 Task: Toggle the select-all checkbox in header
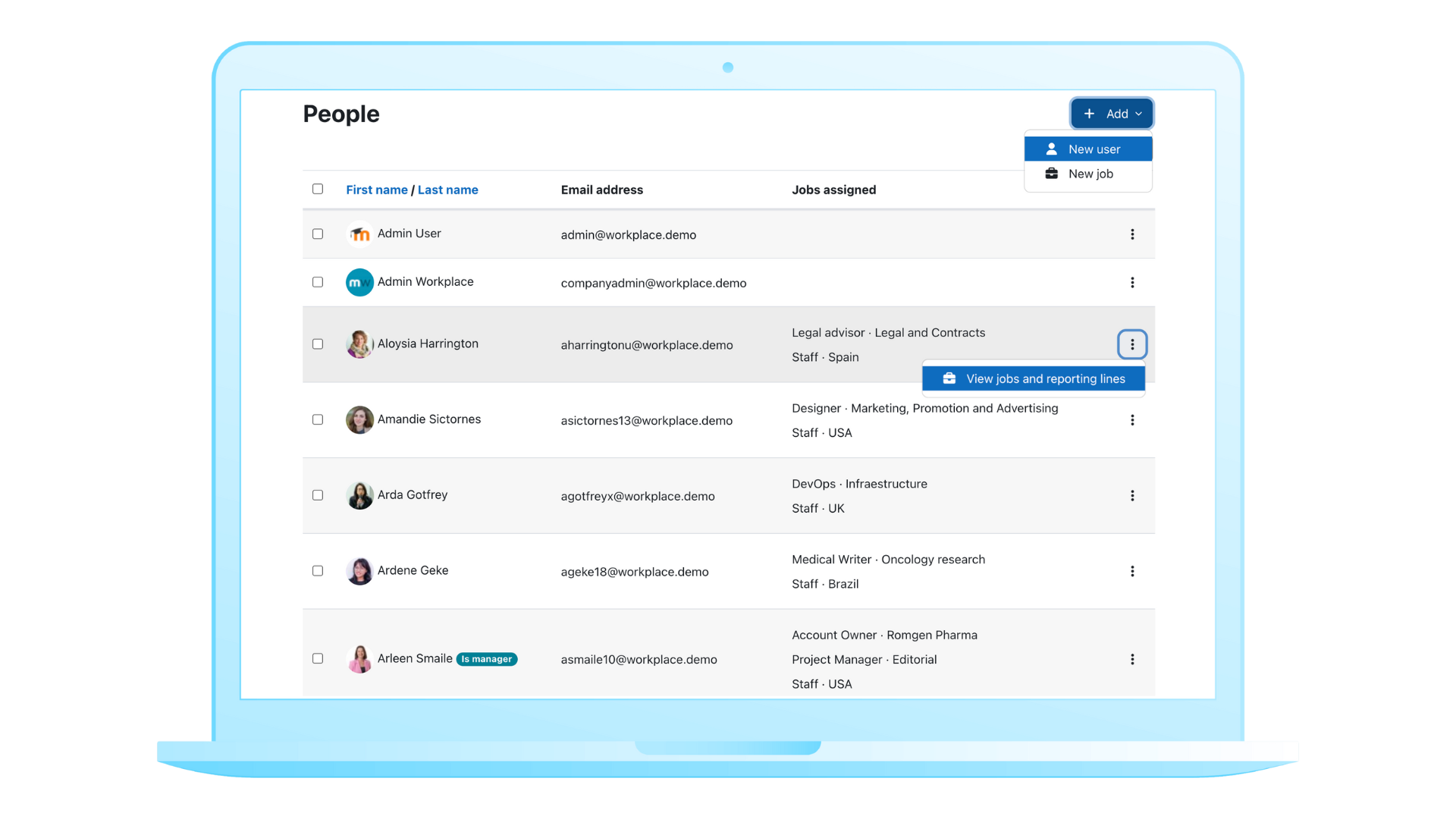coord(318,189)
